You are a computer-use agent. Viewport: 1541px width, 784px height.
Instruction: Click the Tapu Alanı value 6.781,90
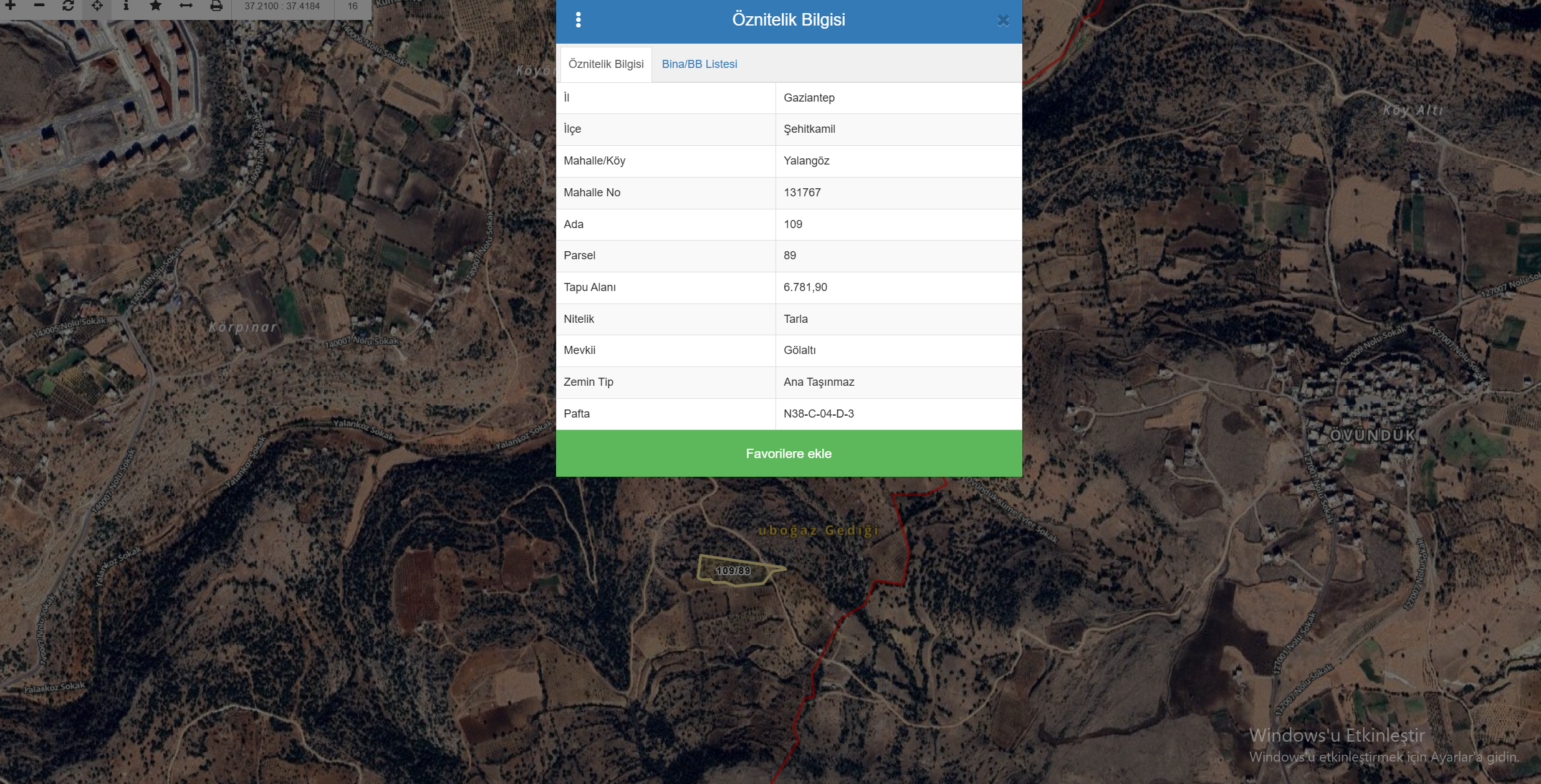pos(805,287)
